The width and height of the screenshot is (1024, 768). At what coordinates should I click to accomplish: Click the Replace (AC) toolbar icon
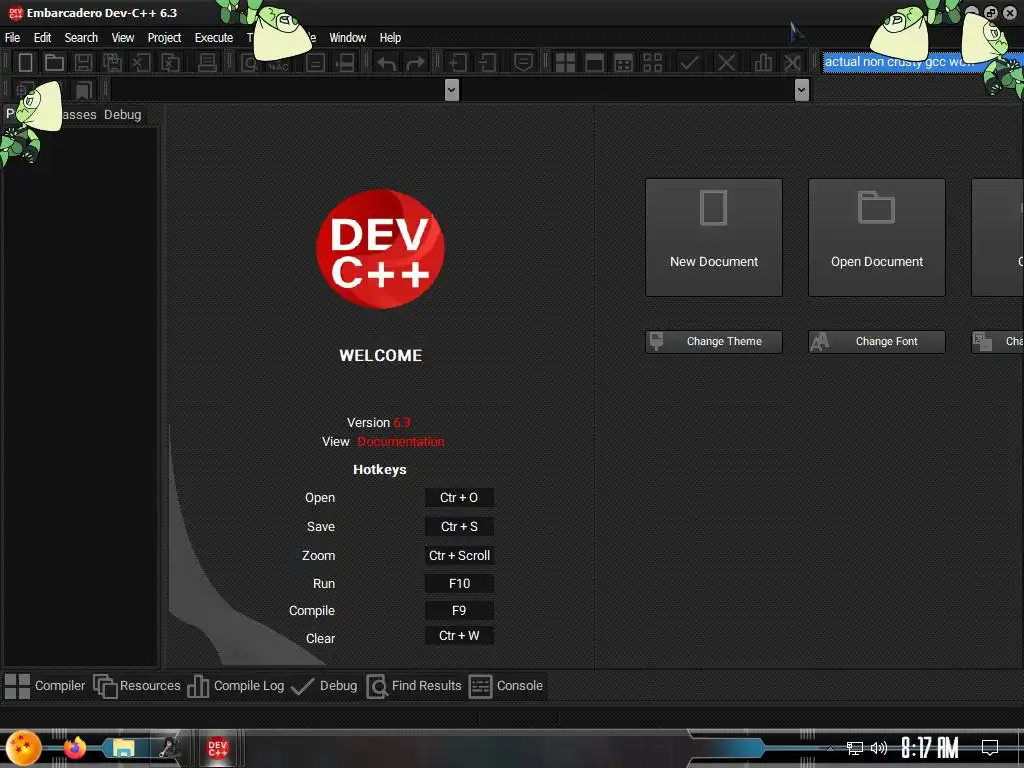point(279,66)
